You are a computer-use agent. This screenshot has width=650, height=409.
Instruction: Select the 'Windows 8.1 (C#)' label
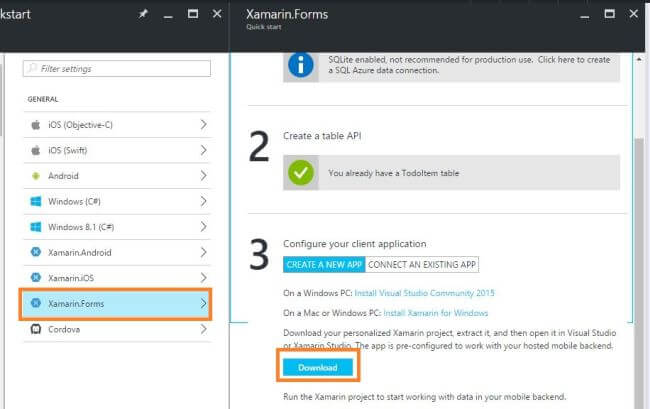click(x=81, y=227)
